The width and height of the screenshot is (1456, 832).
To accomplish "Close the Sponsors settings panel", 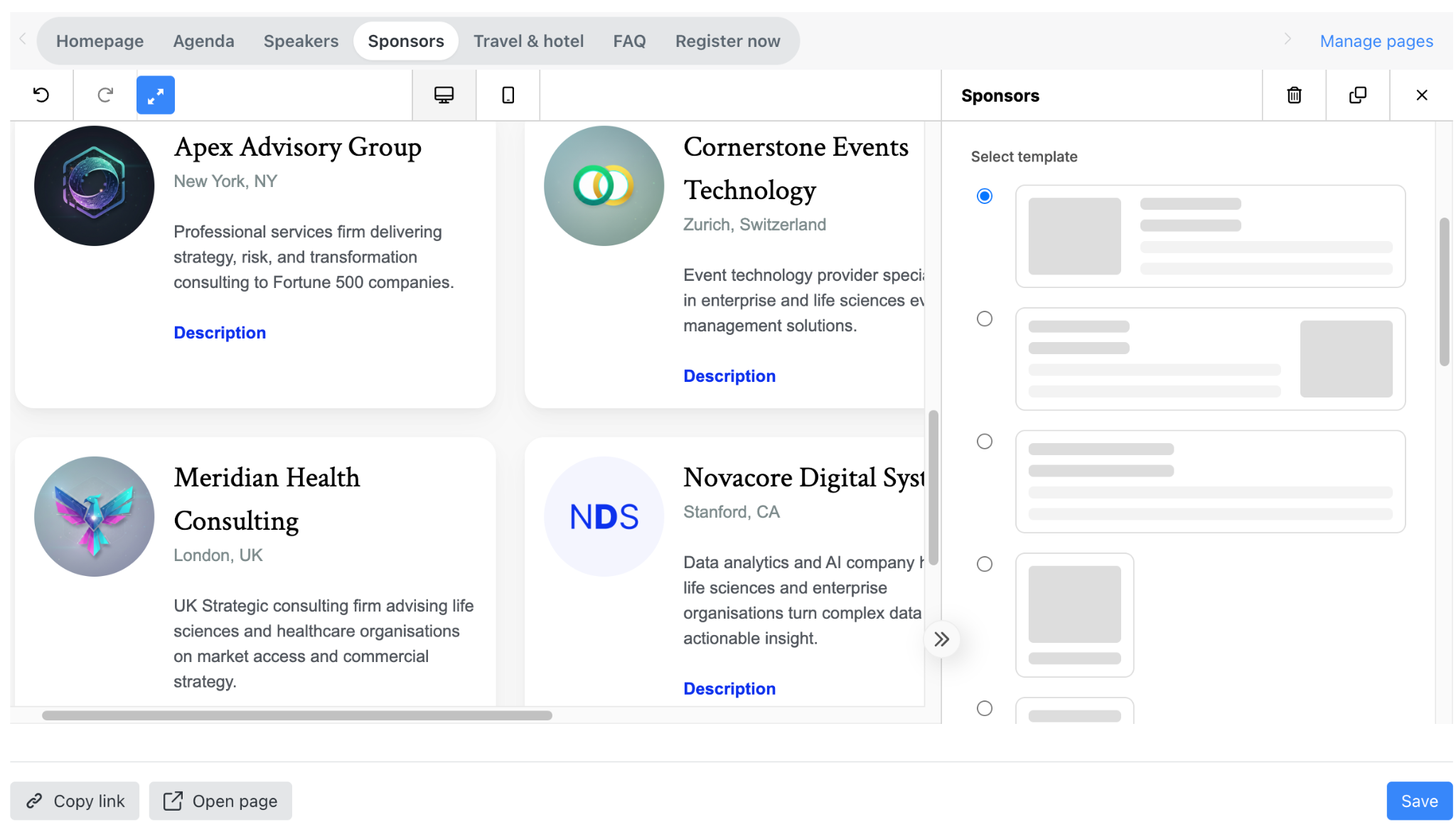I will coord(1421,95).
